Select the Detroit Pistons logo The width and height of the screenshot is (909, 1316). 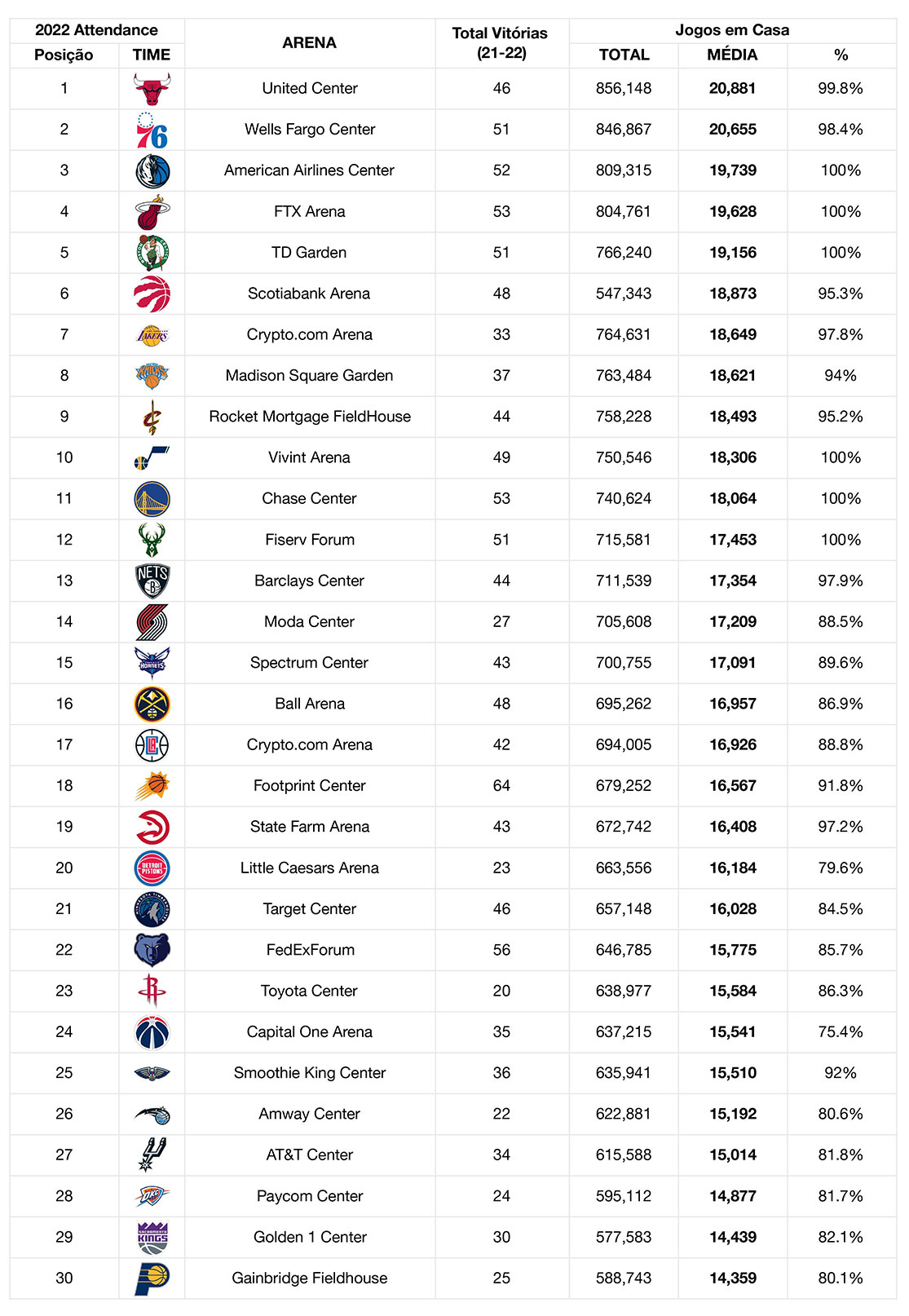[x=152, y=868]
